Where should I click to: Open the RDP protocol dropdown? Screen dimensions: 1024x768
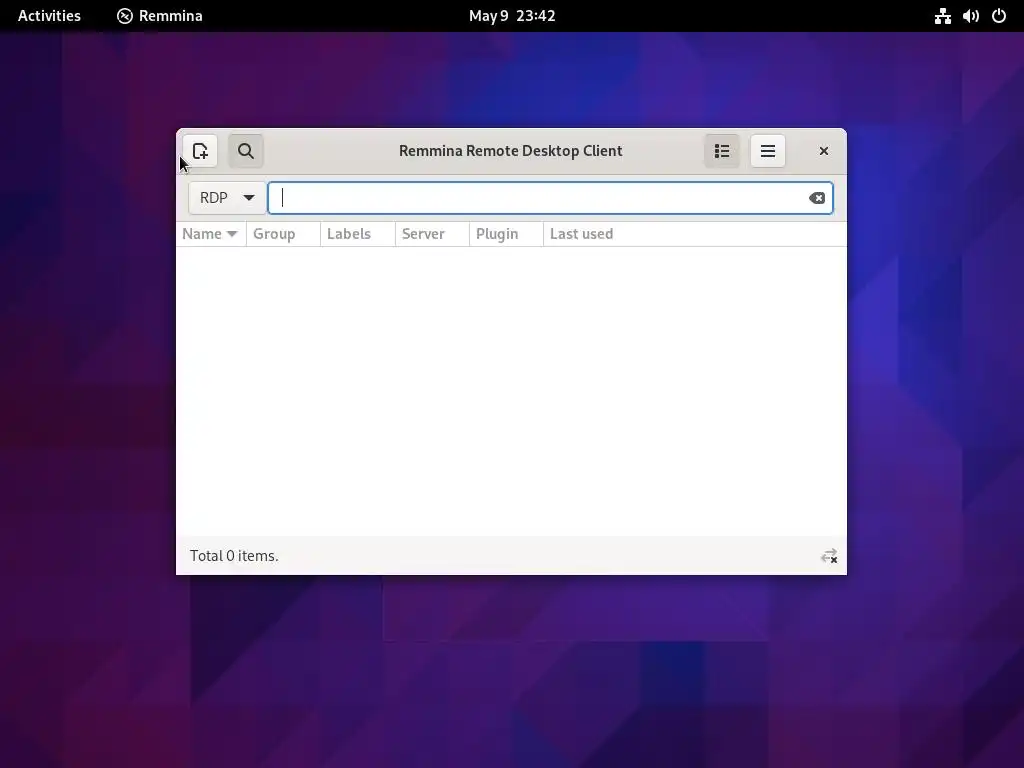click(227, 198)
